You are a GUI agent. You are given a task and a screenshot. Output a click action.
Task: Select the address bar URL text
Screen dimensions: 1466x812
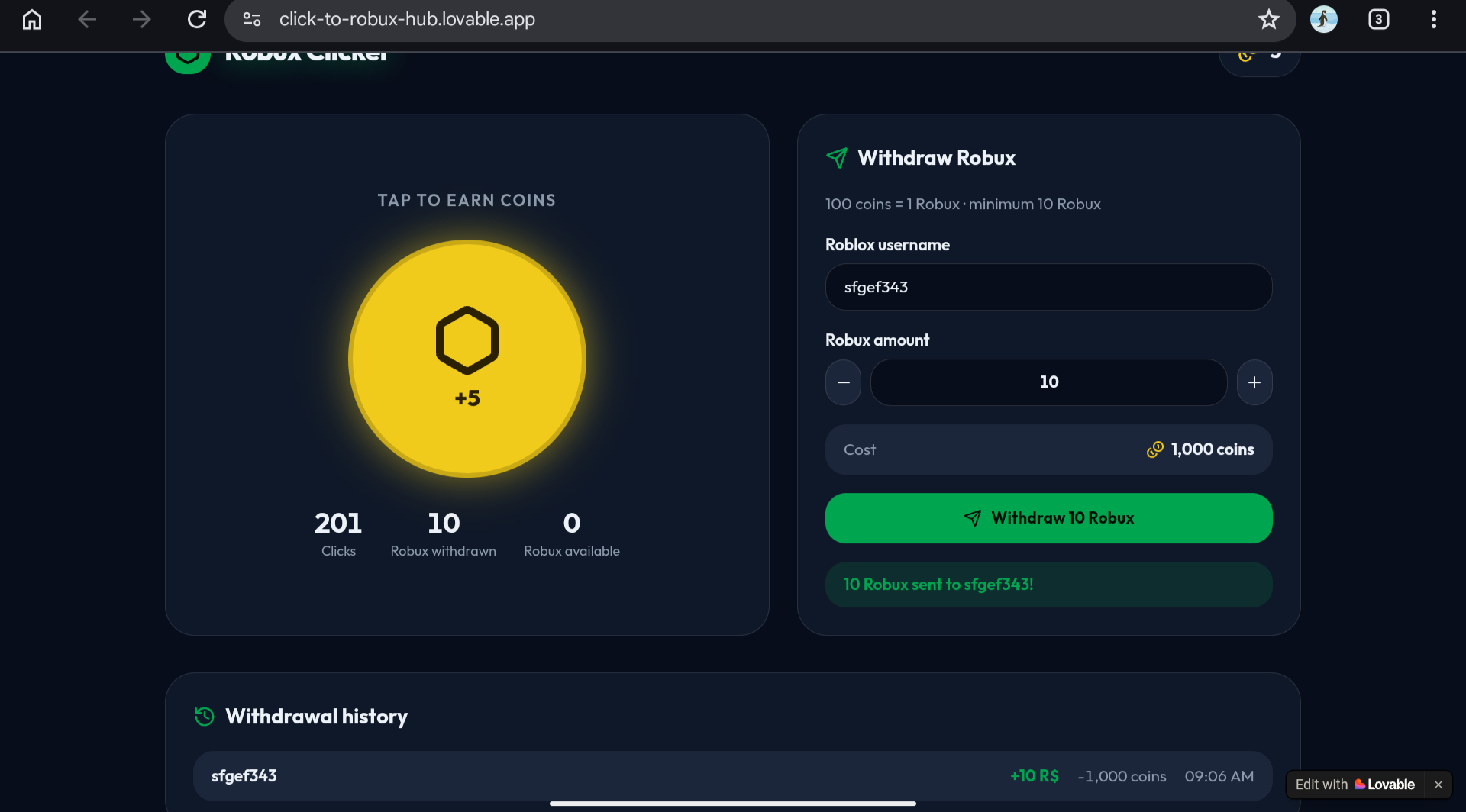[407, 19]
